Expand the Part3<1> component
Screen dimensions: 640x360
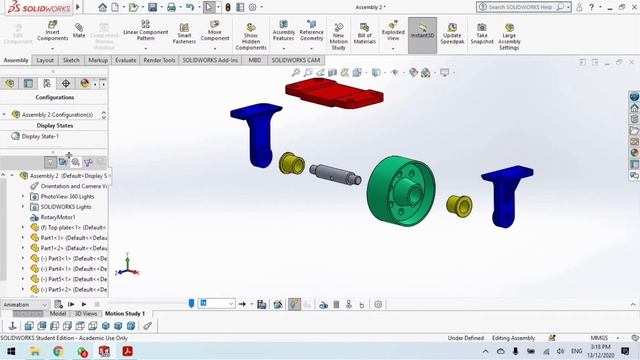pos(23,258)
